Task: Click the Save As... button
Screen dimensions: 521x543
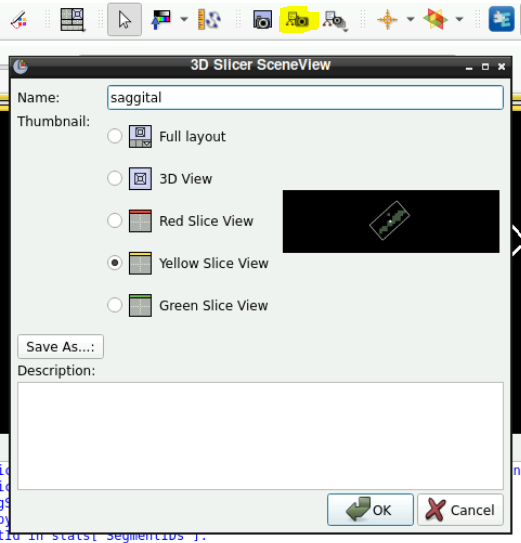Action: click(x=61, y=346)
